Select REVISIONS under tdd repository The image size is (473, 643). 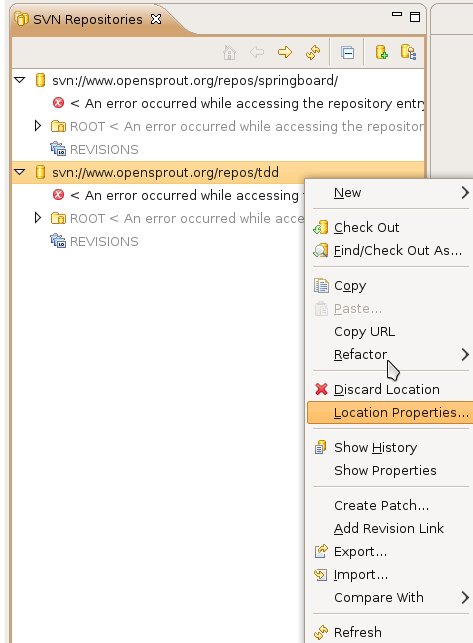coord(104,241)
